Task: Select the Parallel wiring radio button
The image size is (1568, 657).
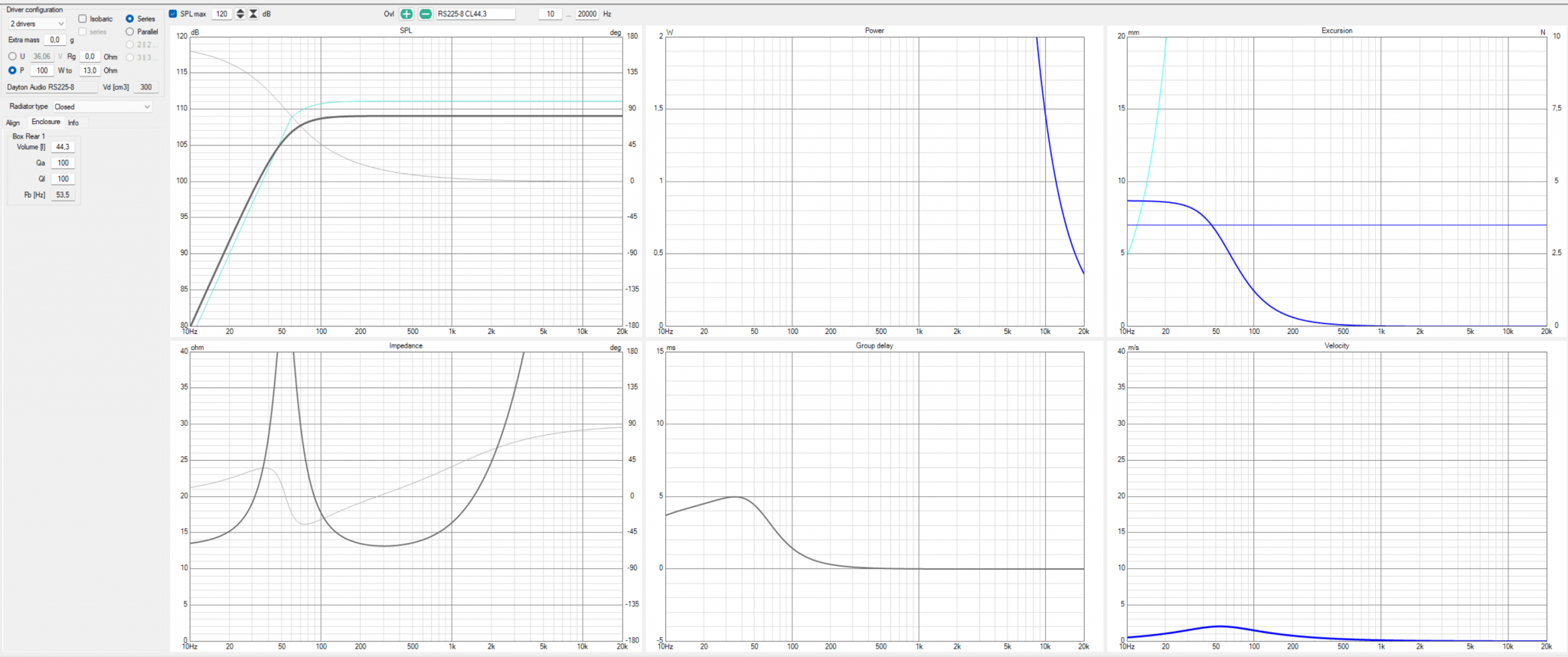Action: pos(129,31)
